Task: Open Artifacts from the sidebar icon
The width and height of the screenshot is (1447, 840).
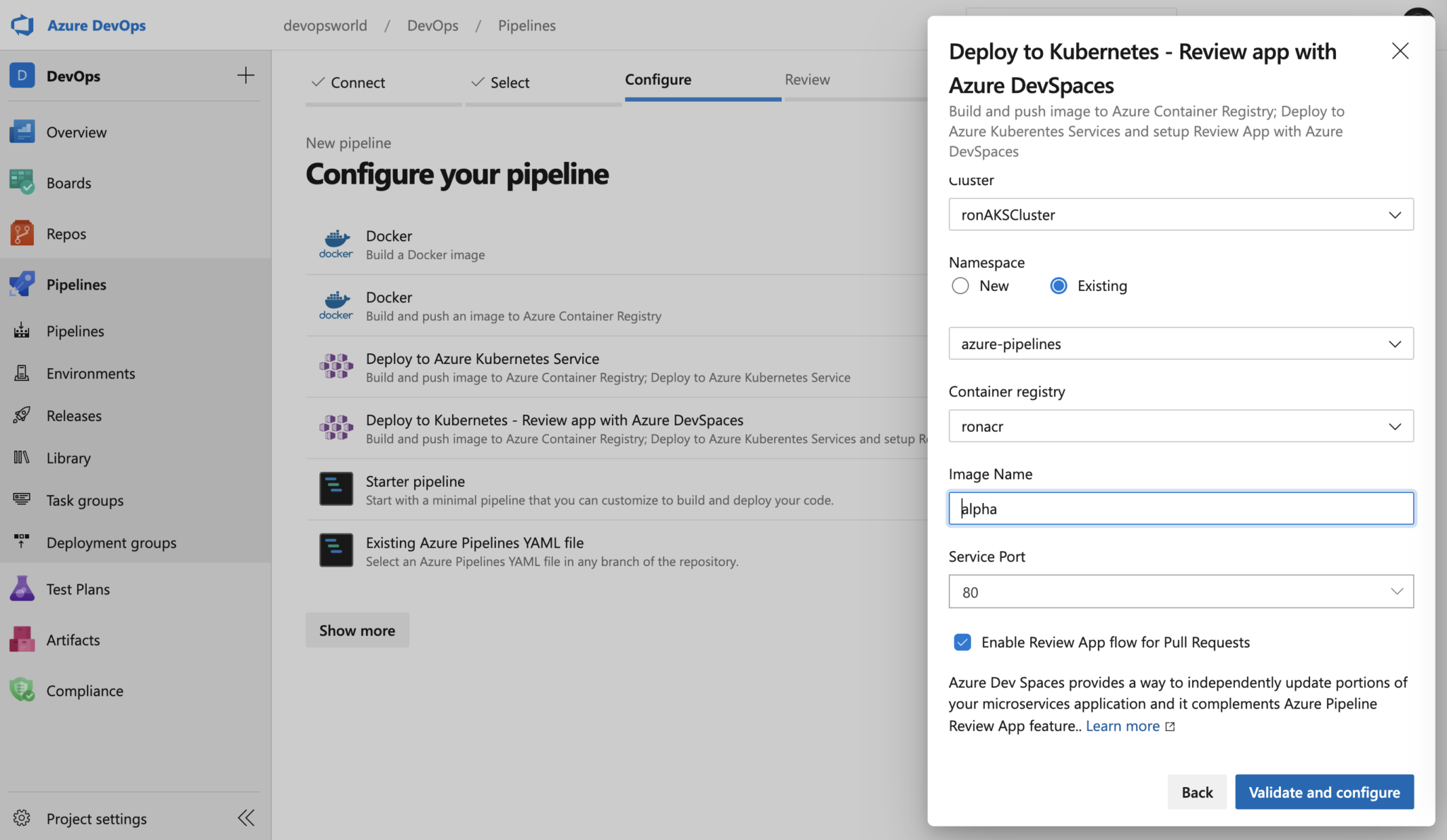Action: [x=22, y=640]
